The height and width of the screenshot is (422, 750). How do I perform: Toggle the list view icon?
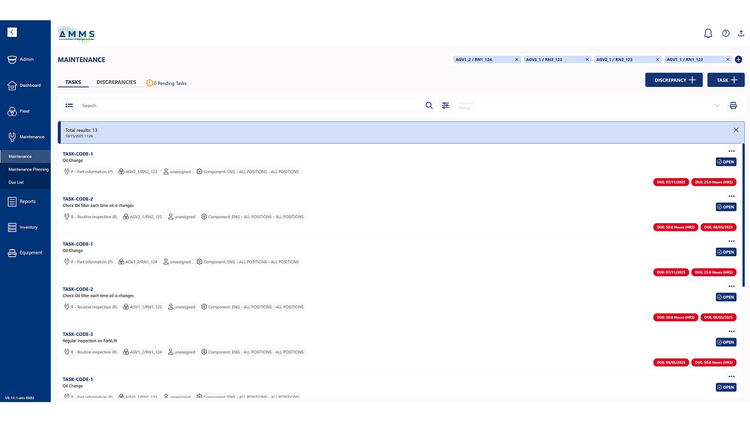click(x=69, y=105)
